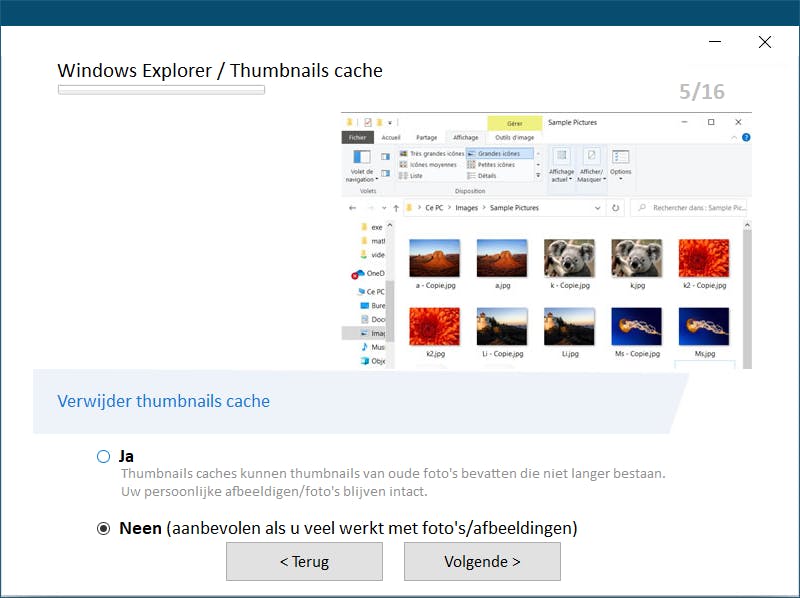The width and height of the screenshot is (800, 598).
Task: Continue with the Volgende button
Action: [482, 561]
